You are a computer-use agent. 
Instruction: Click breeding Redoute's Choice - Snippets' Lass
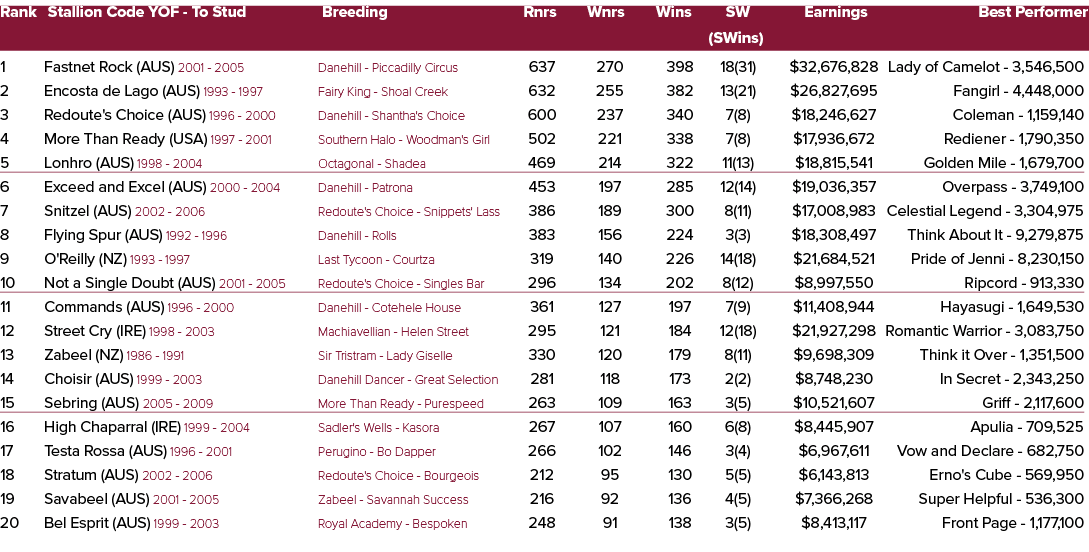point(408,212)
